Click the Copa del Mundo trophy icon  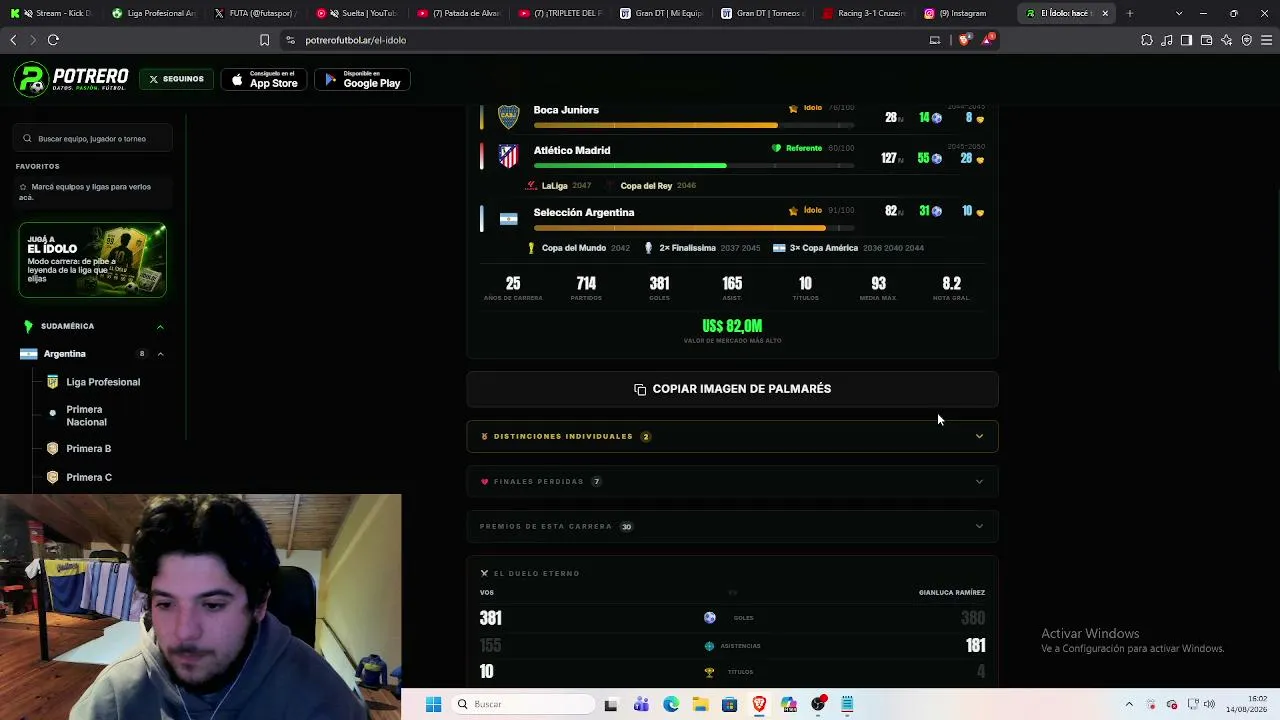532,248
